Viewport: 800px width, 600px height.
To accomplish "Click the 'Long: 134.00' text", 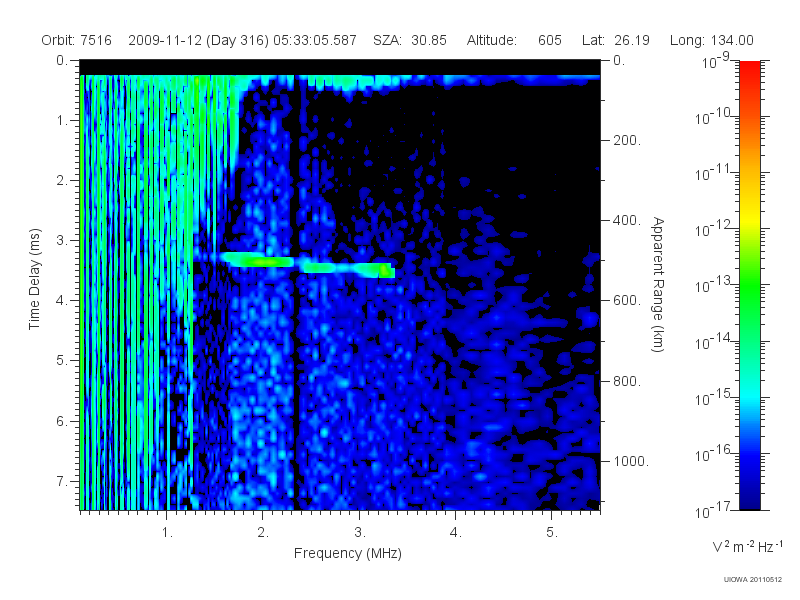I will coord(712,40).
